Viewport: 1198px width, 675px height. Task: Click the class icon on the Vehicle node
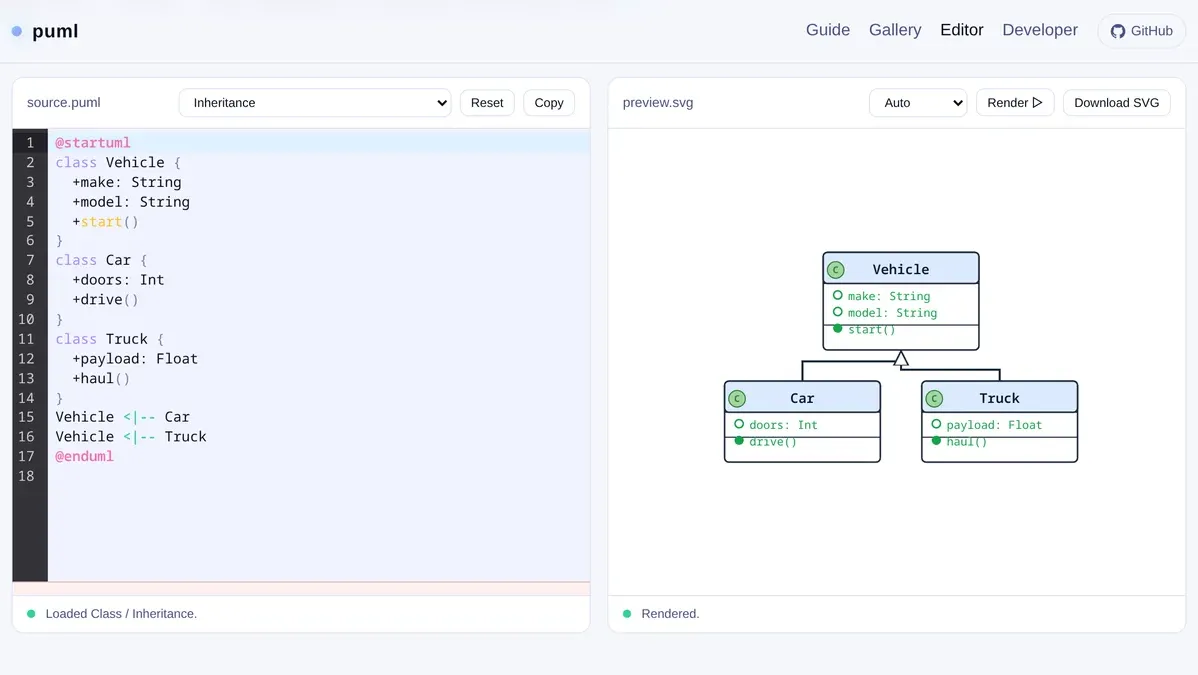tap(836, 270)
